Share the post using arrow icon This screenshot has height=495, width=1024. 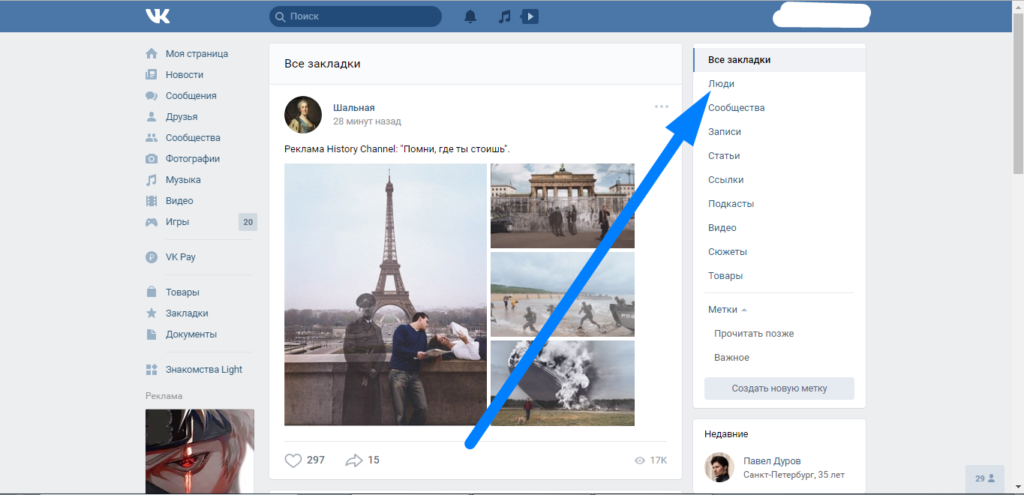(353, 460)
